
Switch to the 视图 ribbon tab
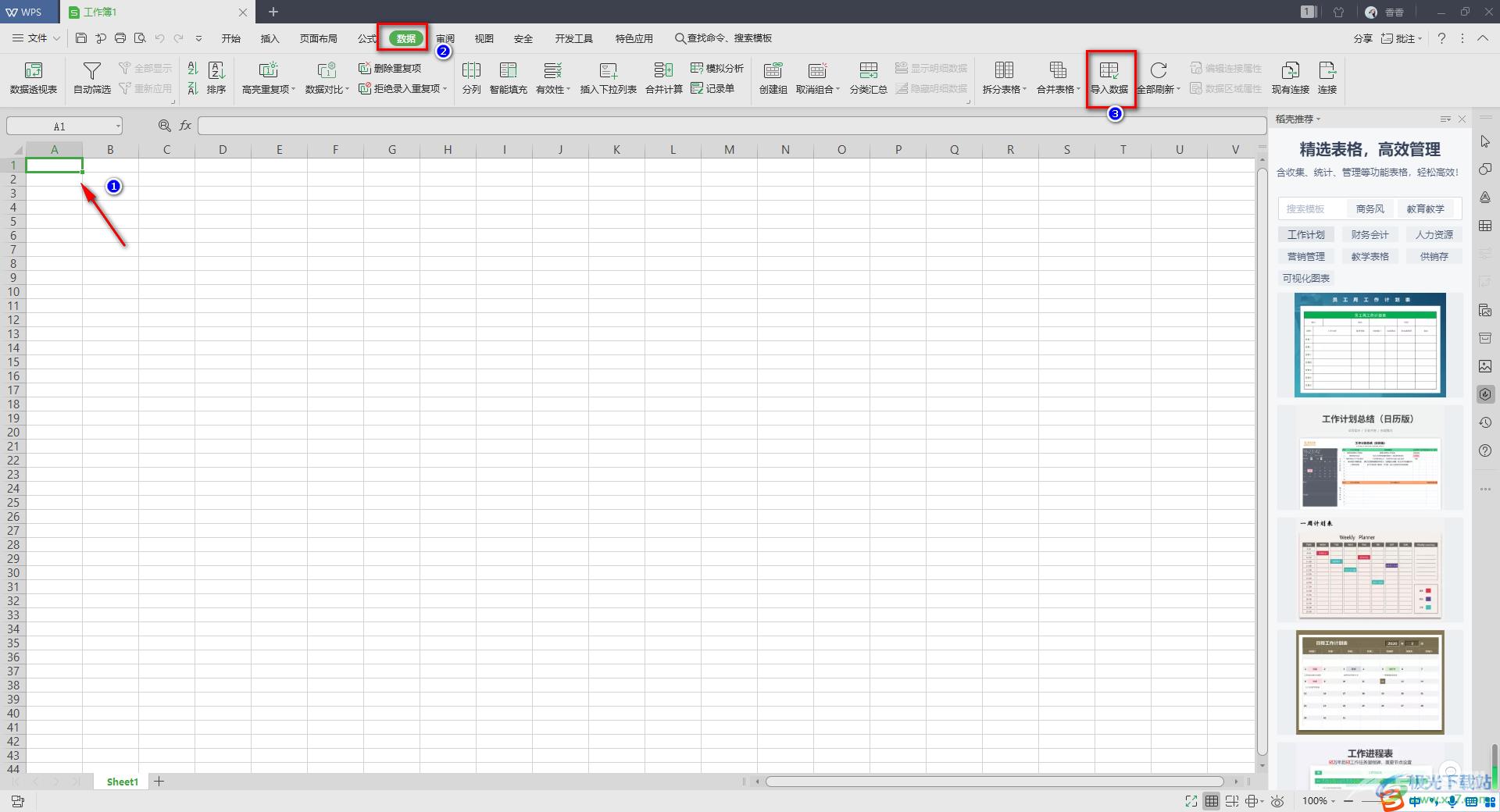click(x=484, y=38)
